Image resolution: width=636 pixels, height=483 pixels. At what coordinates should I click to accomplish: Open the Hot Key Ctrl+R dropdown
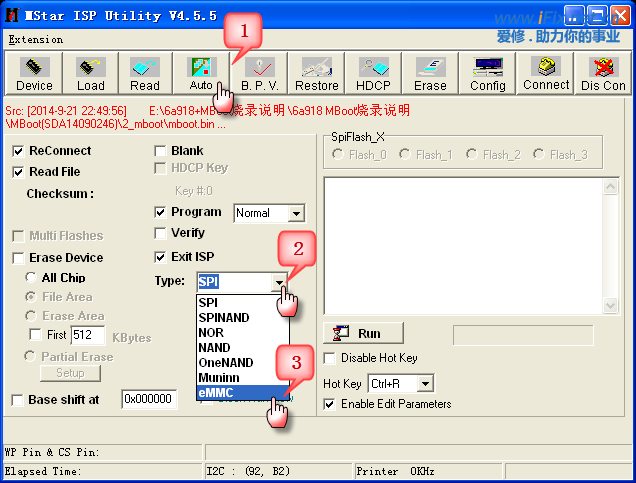tap(426, 384)
